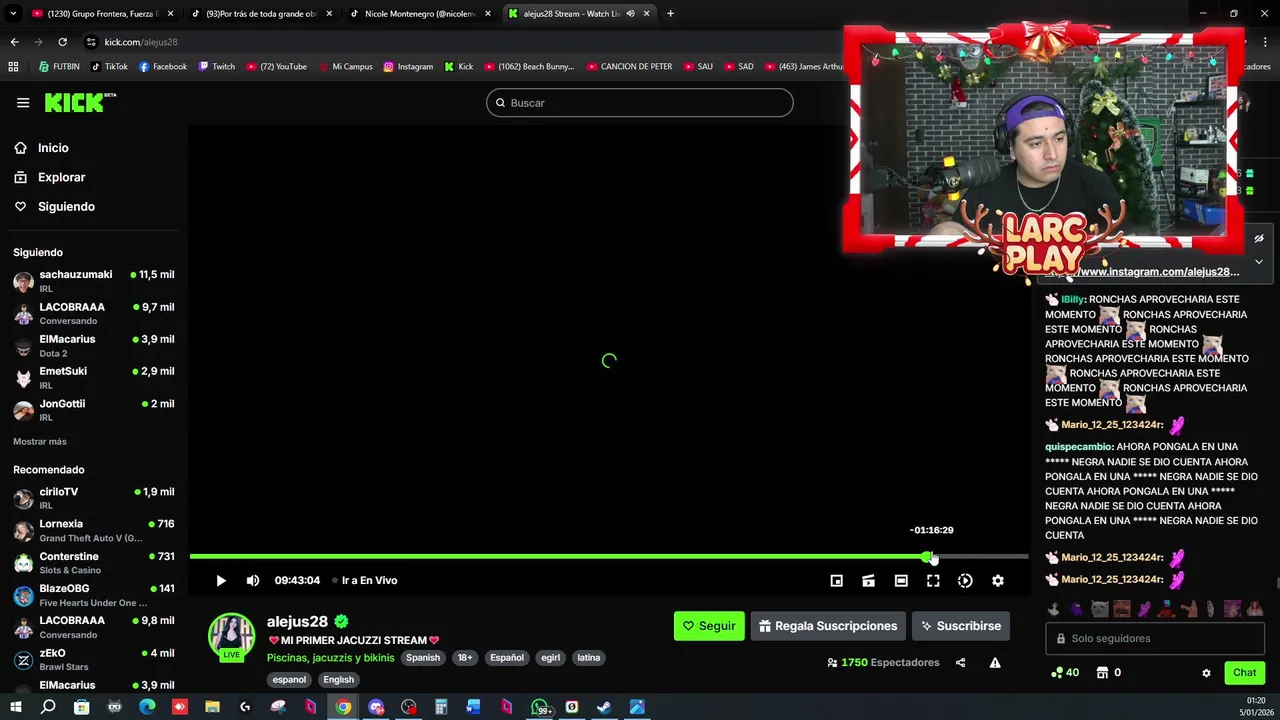Open the Kick hamburger sidebar menu
Viewport: 1280px width, 720px height.
[x=23, y=102]
